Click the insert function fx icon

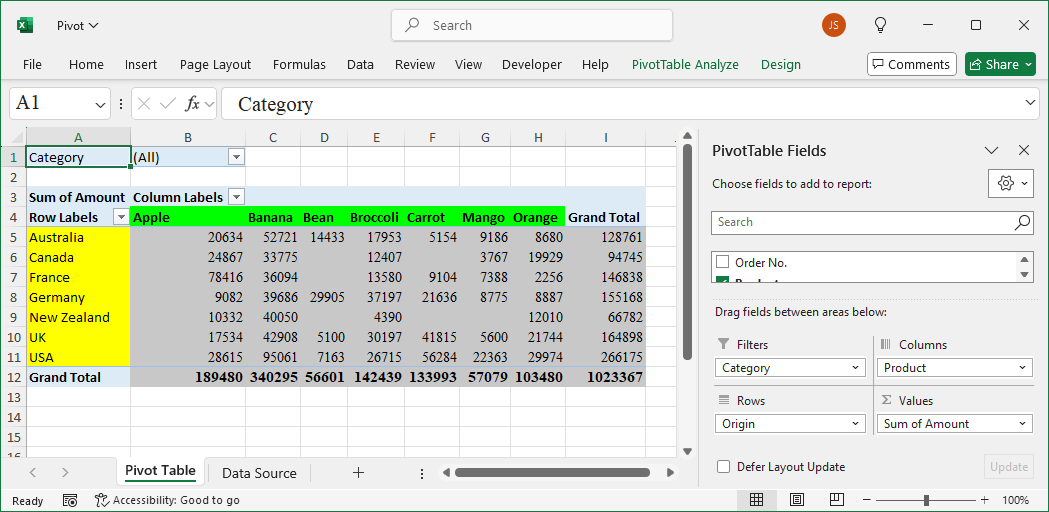coord(193,104)
